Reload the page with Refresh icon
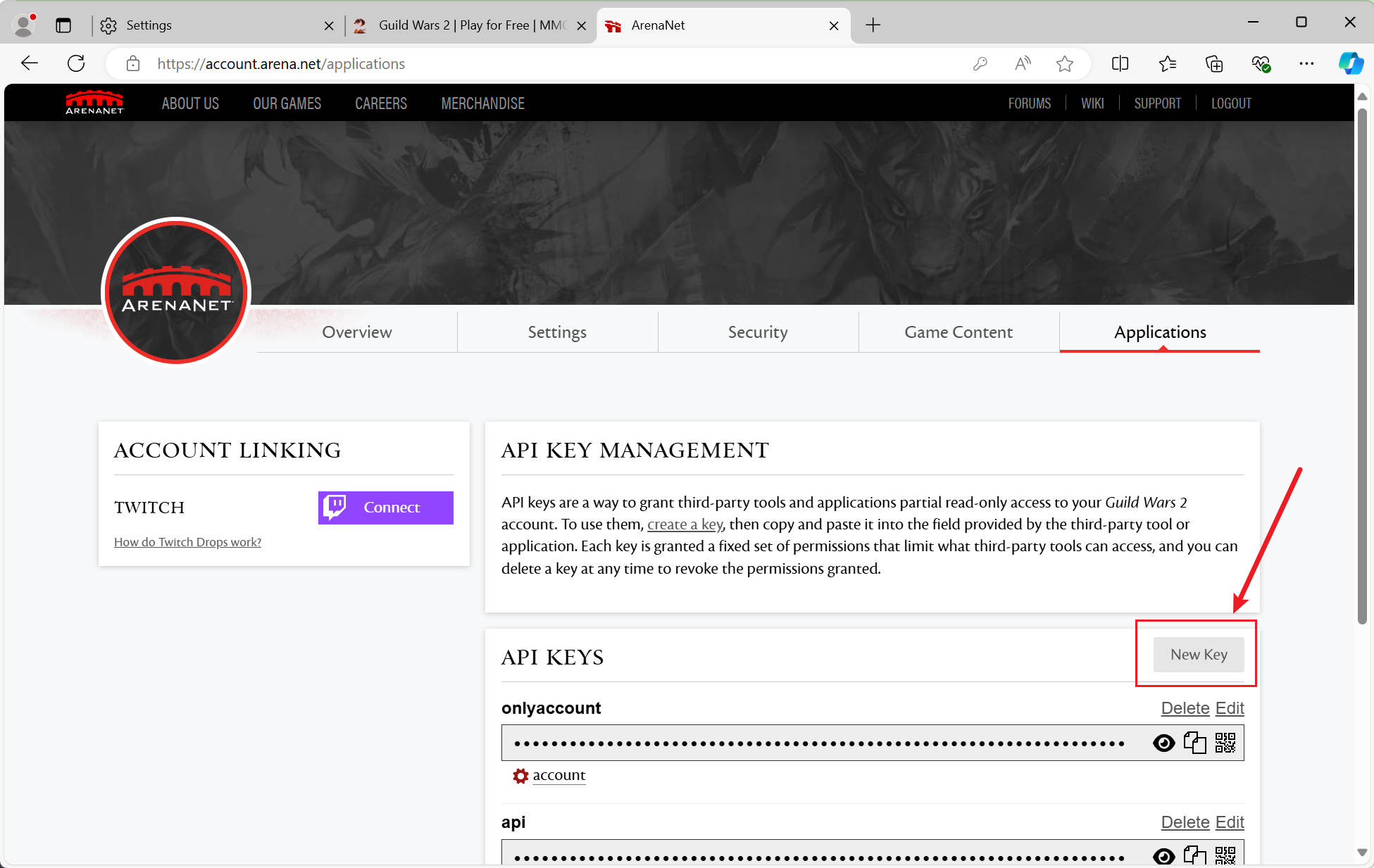1374x868 pixels. pyautogui.click(x=76, y=64)
